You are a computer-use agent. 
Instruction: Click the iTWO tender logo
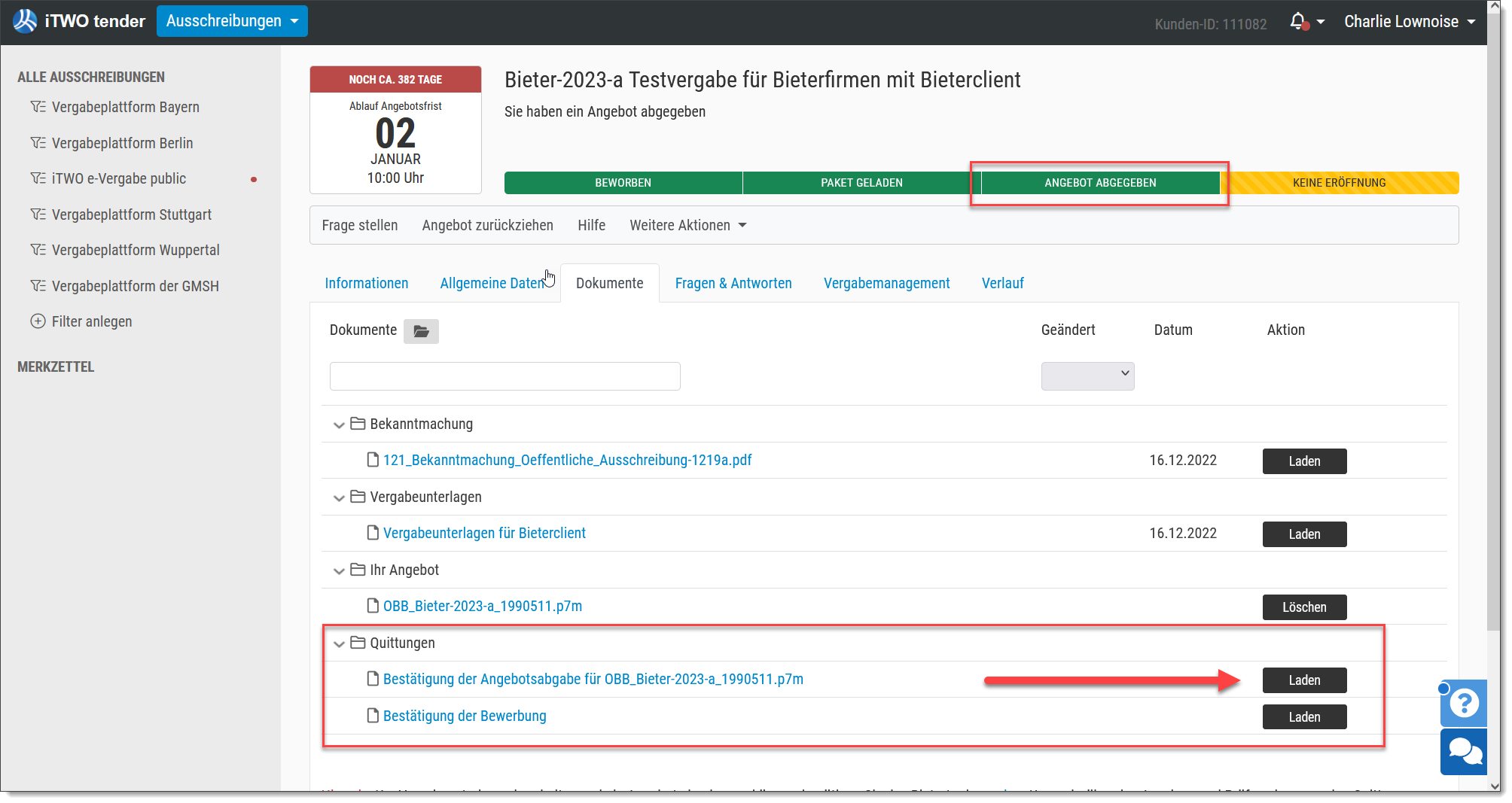point(79,21)
